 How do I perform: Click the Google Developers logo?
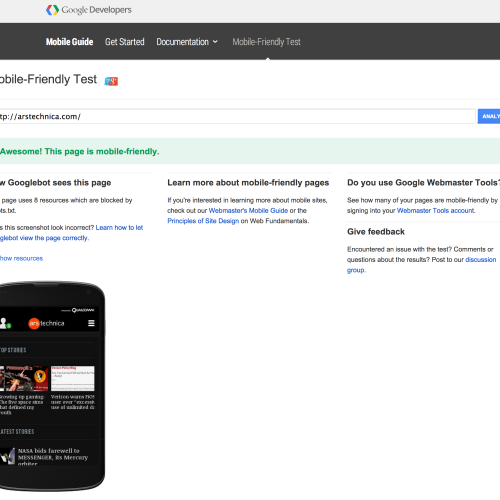click(89, 10)
